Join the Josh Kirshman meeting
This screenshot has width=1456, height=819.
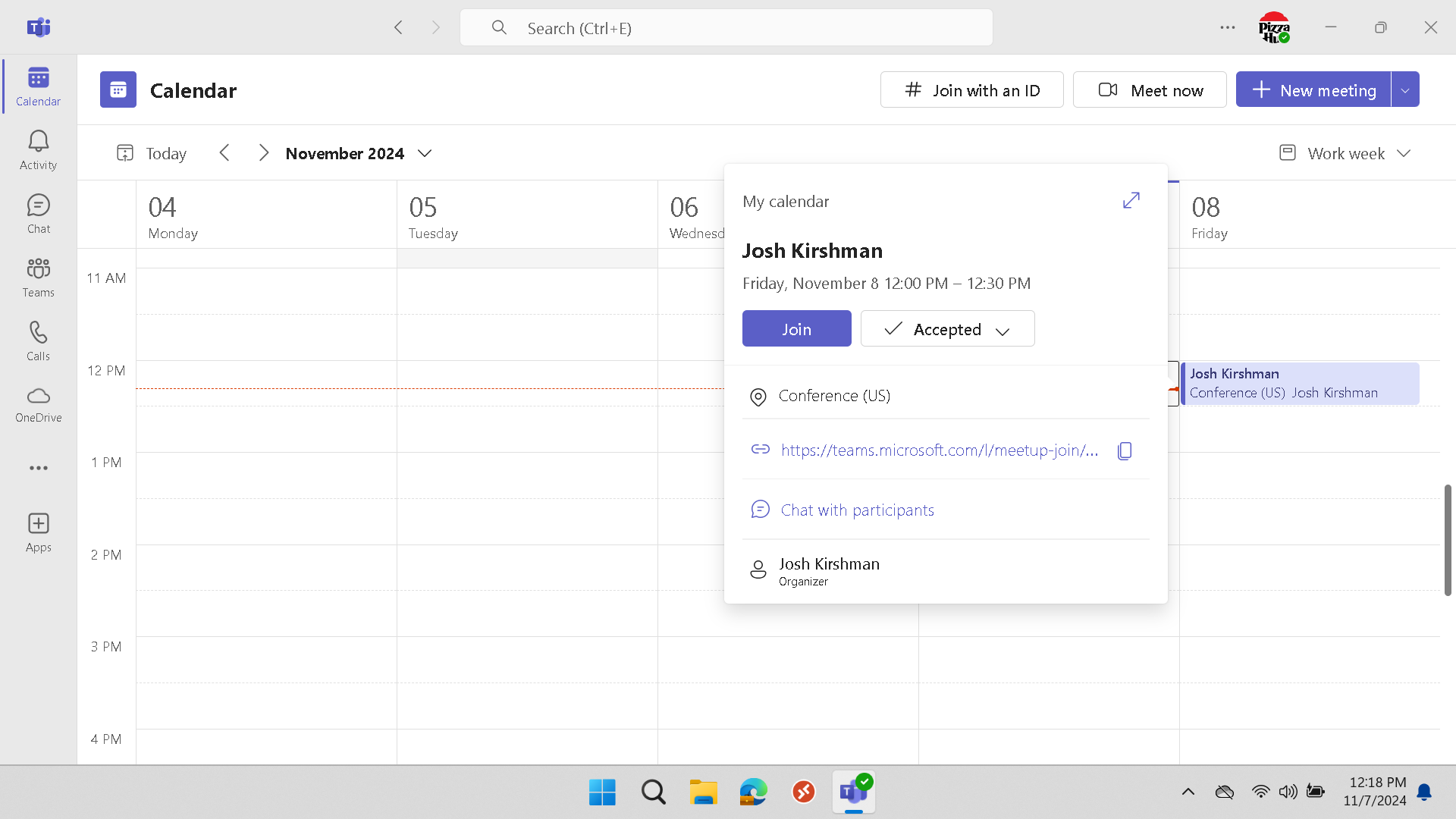(796, 329)
